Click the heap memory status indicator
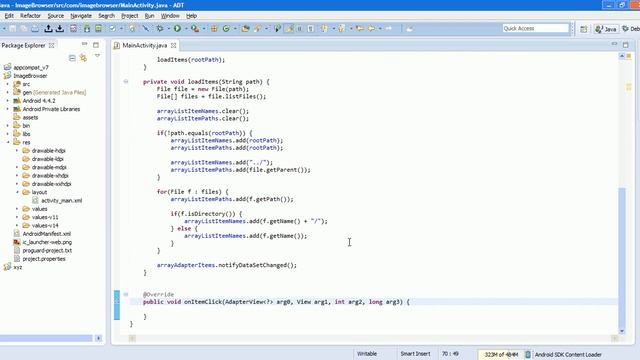Screen dimensions: 640x360 tap(500, 354)
